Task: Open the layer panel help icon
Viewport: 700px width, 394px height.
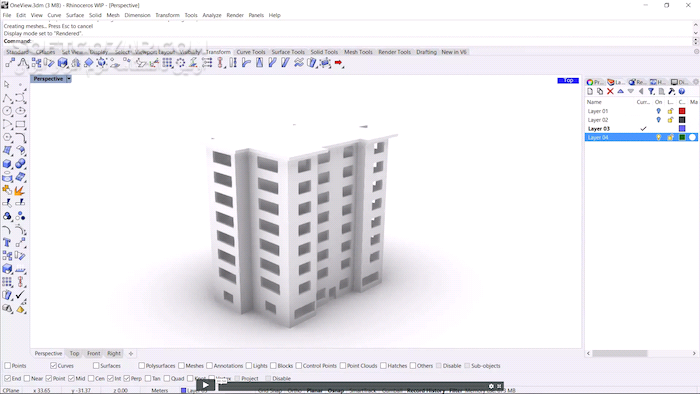Action: click(x=682, y=91)
